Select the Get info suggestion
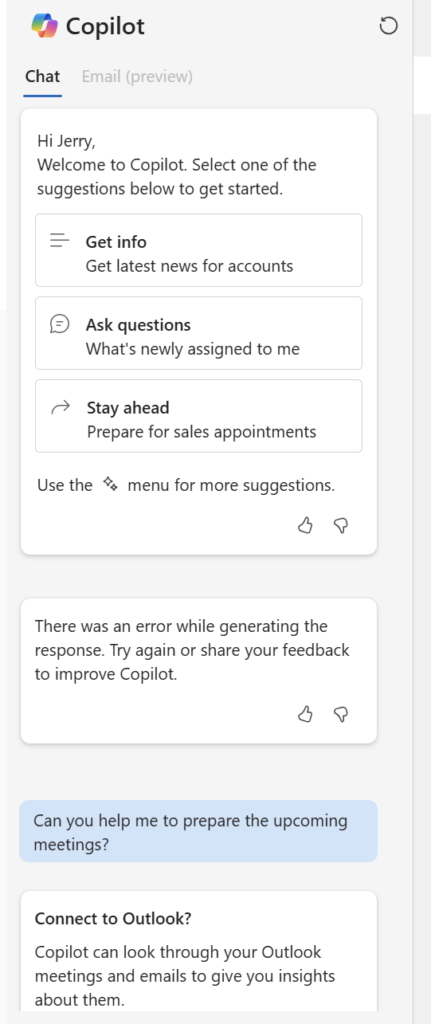The width and height of the screenshot is (431, 1024). (199, 250)
